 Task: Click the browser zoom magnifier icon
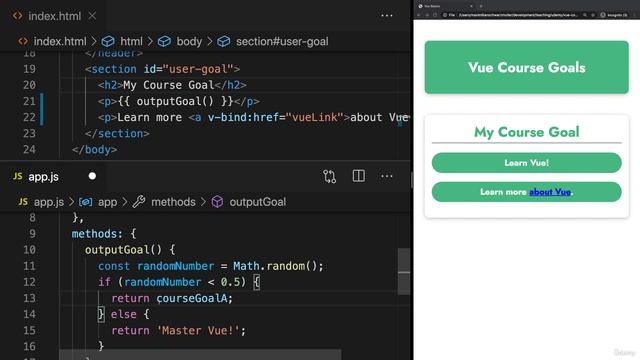point(585,15)
